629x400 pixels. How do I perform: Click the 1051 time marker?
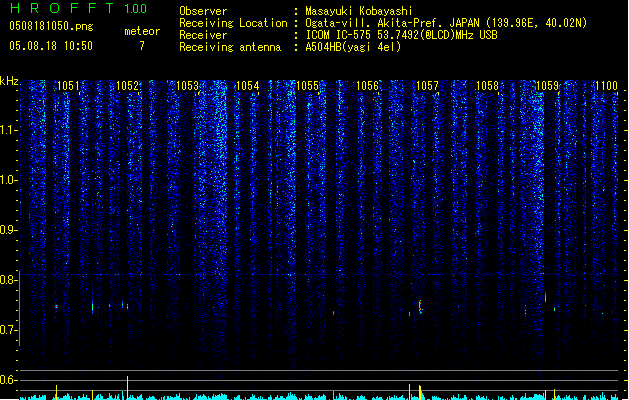point(68,85)
